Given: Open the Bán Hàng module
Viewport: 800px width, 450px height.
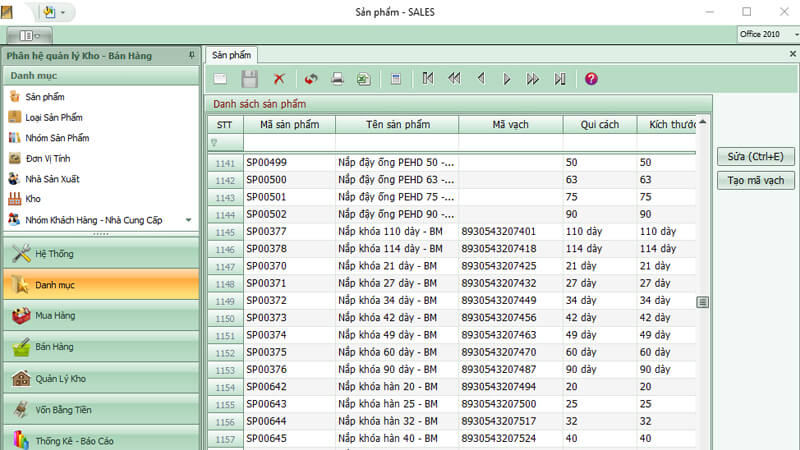Looking at the screenshot, I should click(101, 347).
